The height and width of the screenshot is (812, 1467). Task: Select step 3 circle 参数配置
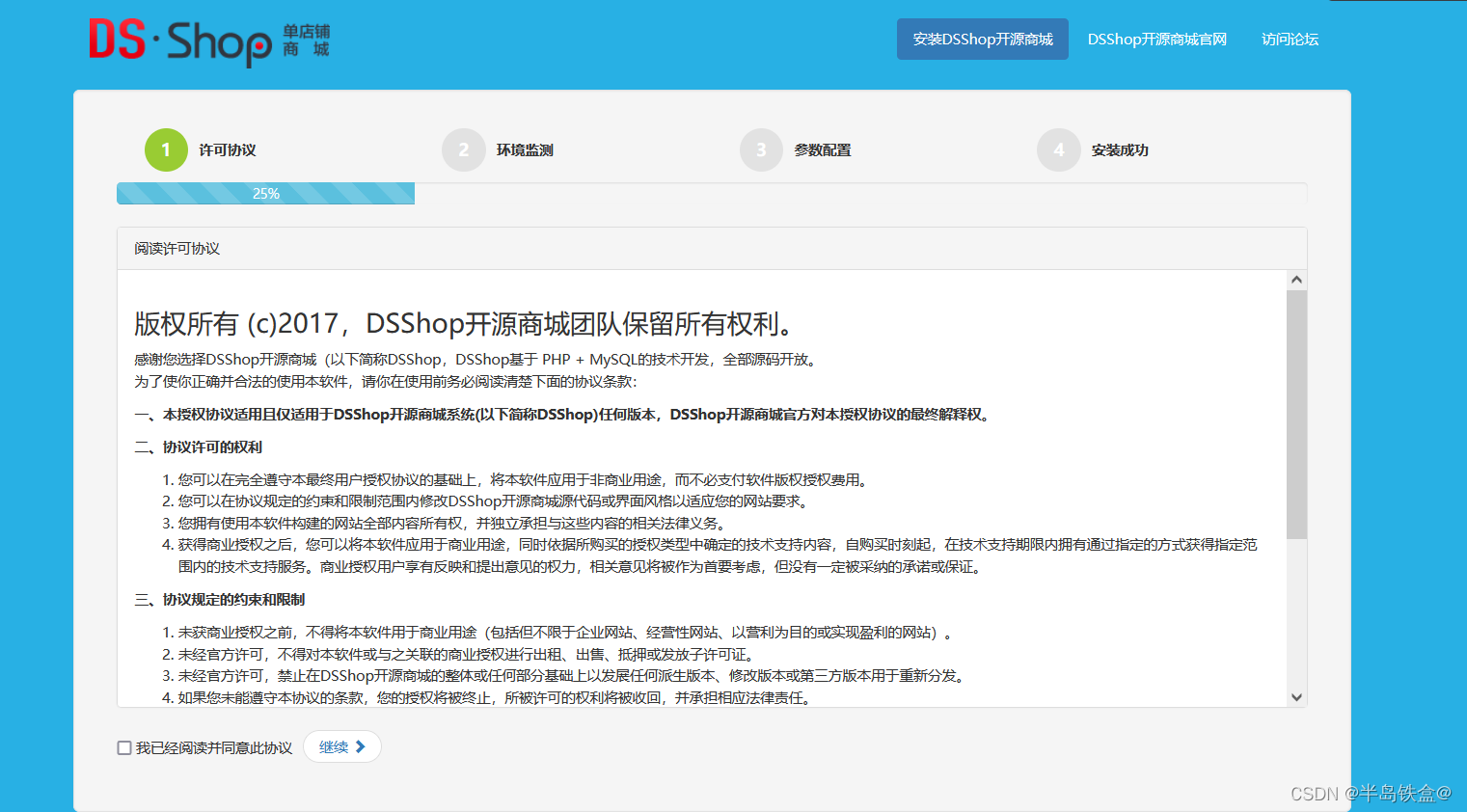tap(762, 149)
